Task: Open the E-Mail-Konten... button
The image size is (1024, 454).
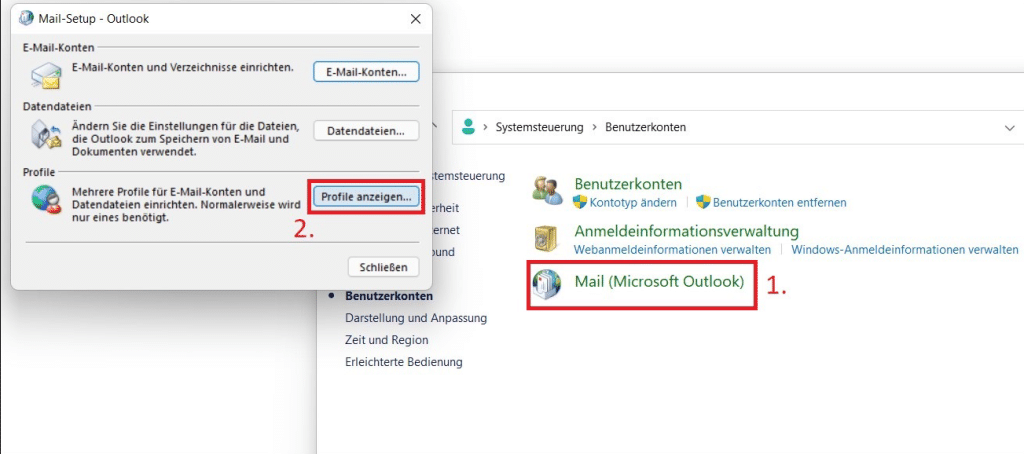Action: click(x=366, y=72)
